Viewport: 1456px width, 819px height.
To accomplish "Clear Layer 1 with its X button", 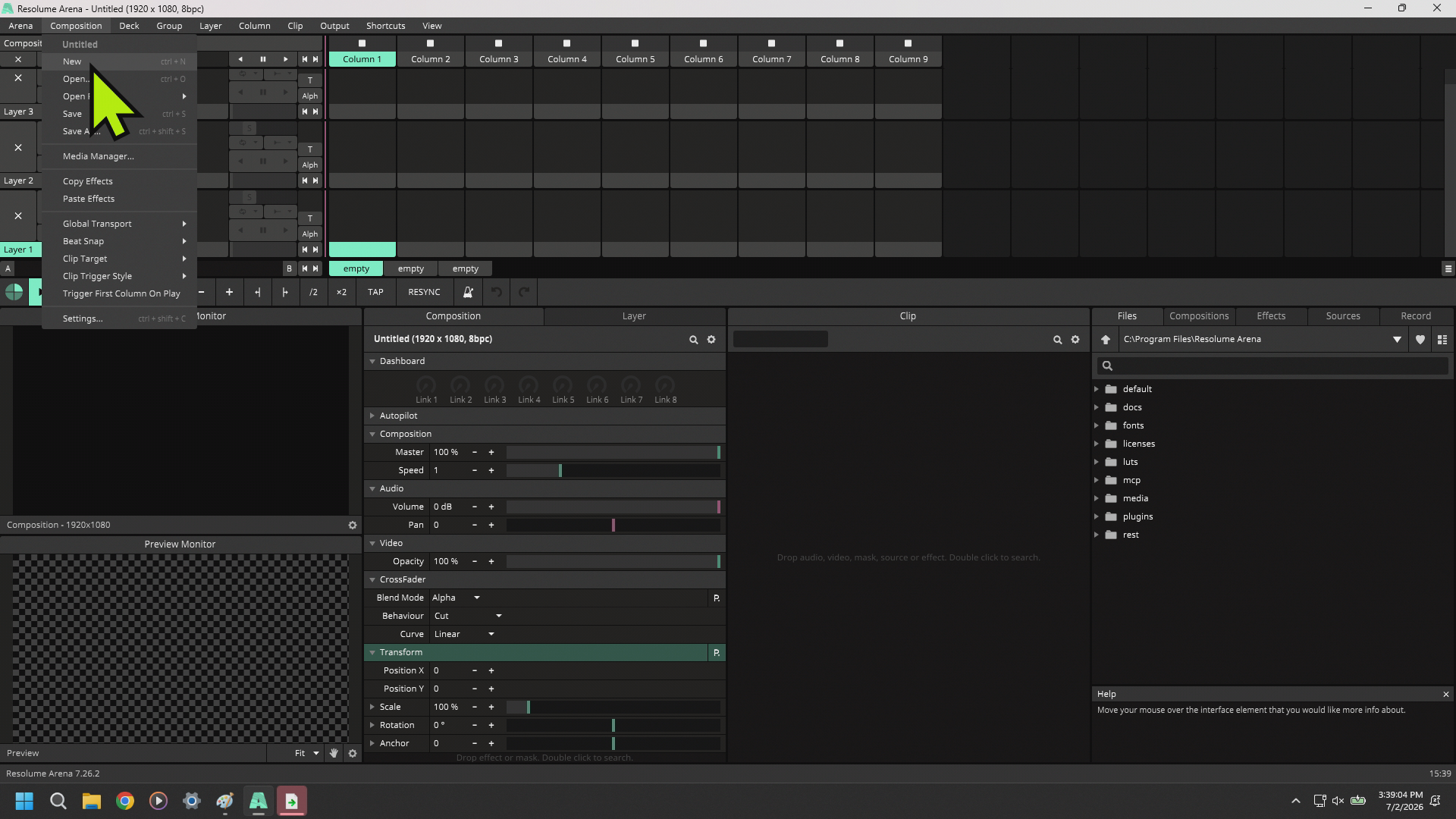I will tap(18, 216).
